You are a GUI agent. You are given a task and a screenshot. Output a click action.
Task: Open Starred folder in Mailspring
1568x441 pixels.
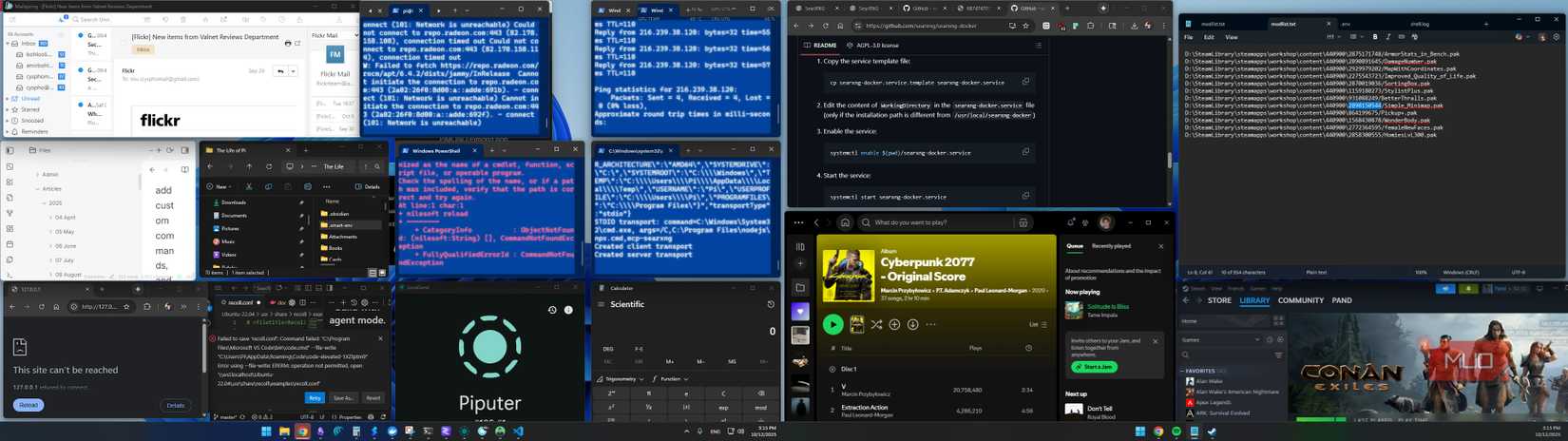point(31,109)
